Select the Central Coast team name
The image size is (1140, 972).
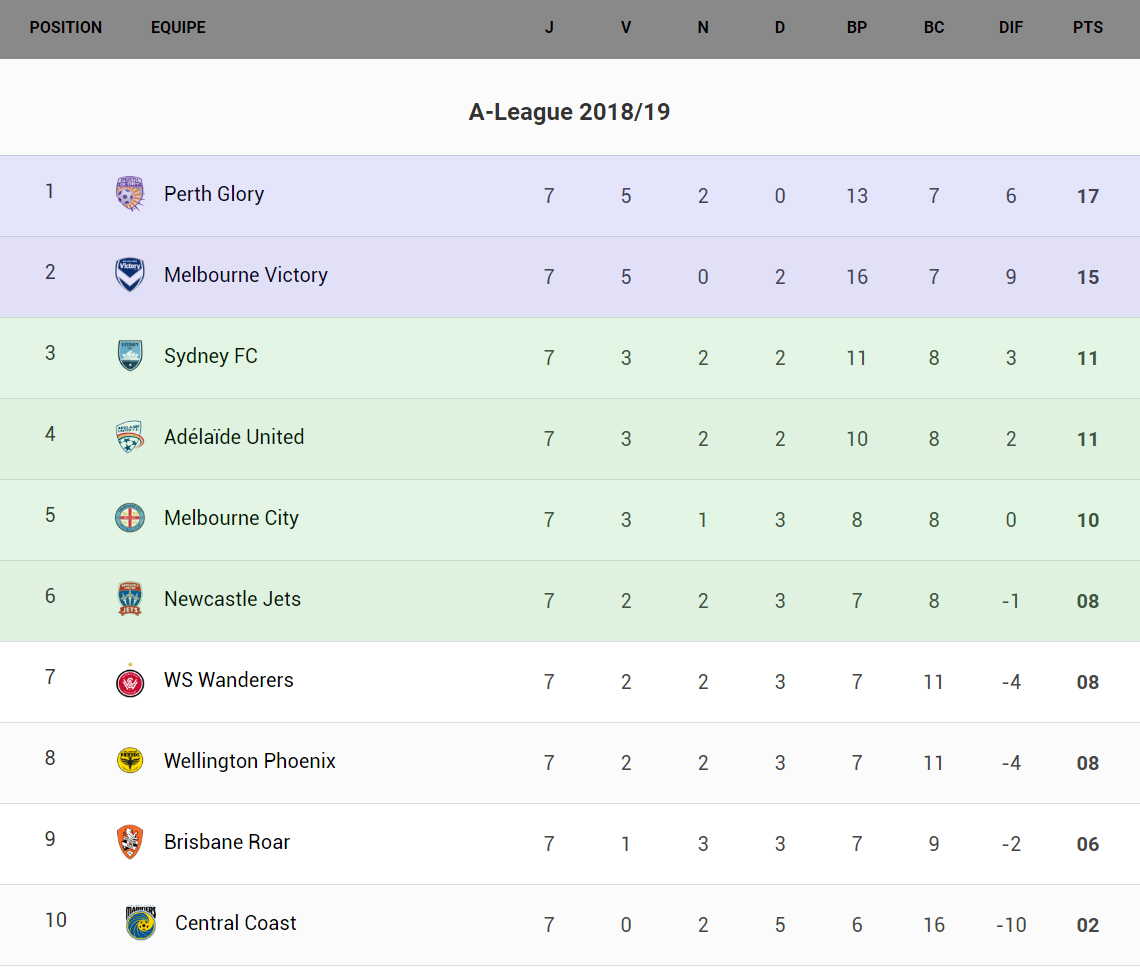pyautogui.click(x=236, y=923)
